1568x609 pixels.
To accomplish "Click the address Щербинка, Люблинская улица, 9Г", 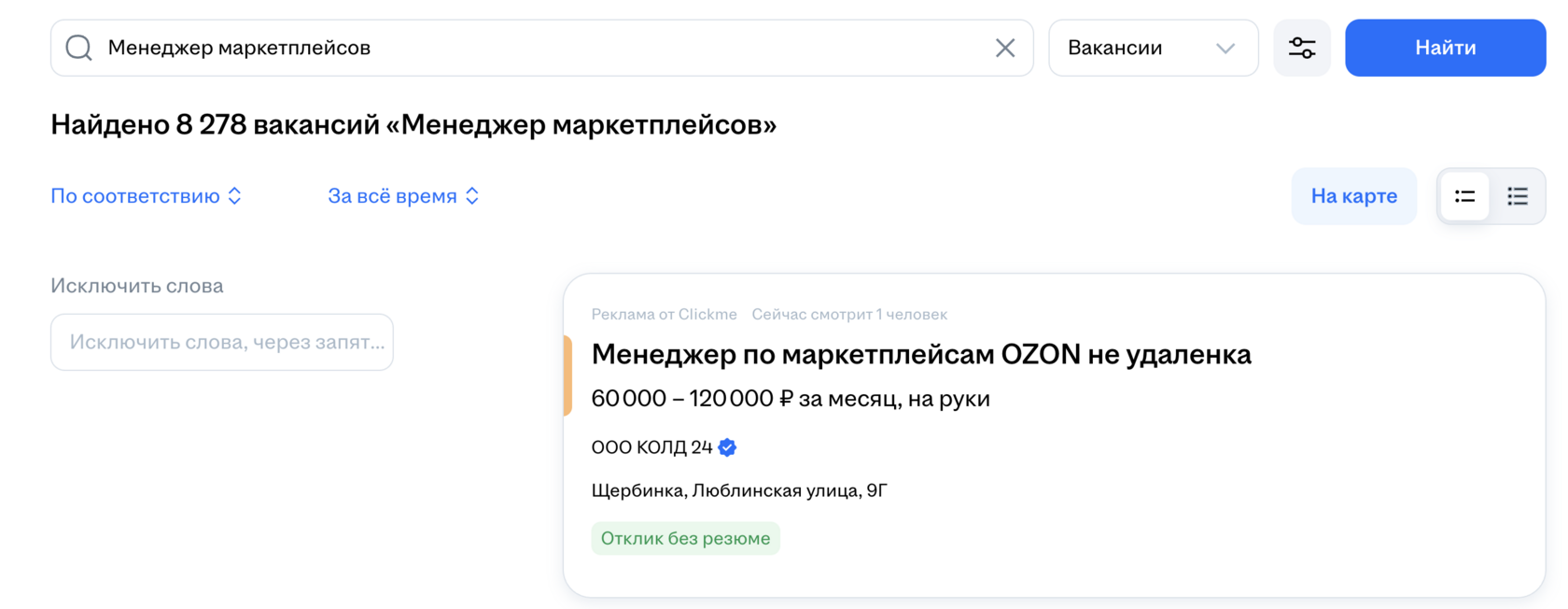I will 739,490.
